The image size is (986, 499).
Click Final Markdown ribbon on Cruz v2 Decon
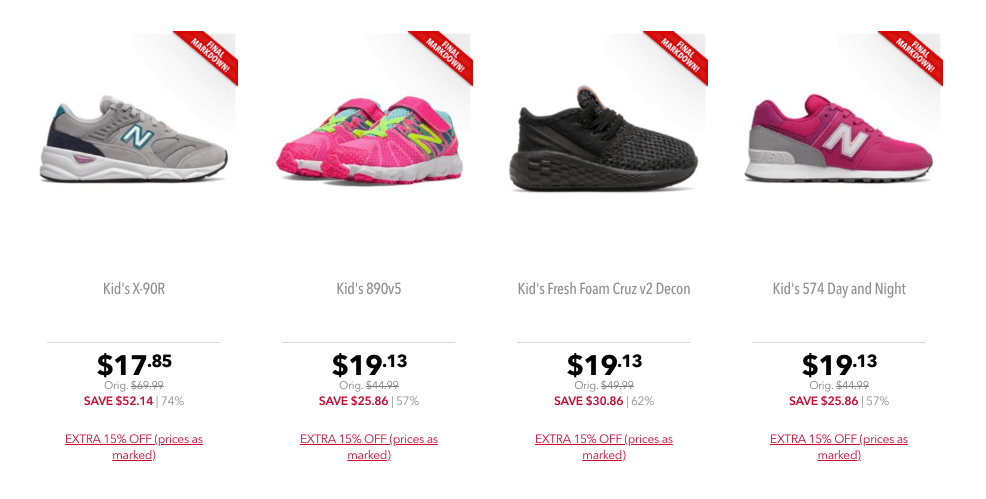[678, 57]
